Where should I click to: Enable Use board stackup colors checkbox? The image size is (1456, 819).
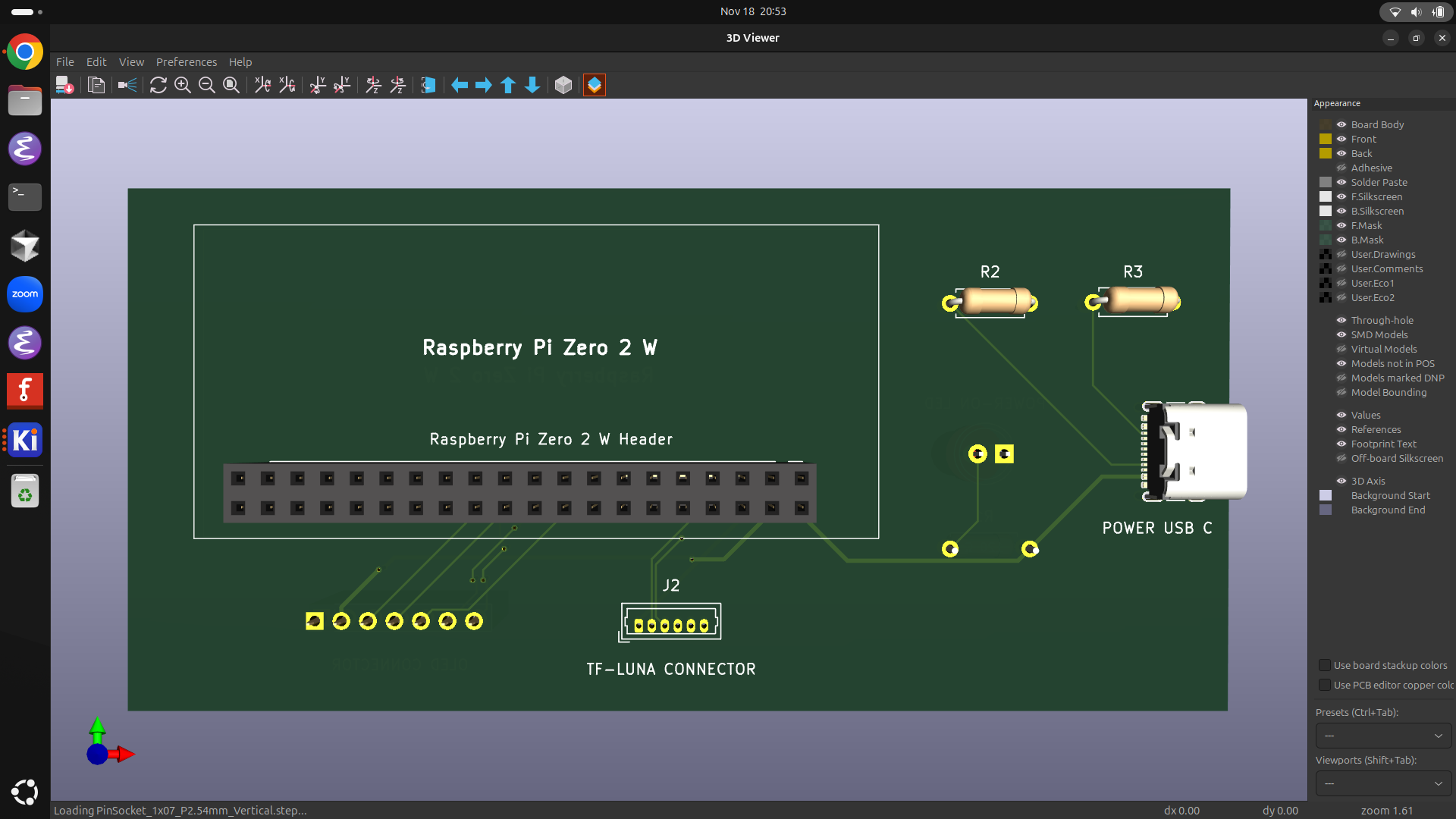(x=1325, y=665)
